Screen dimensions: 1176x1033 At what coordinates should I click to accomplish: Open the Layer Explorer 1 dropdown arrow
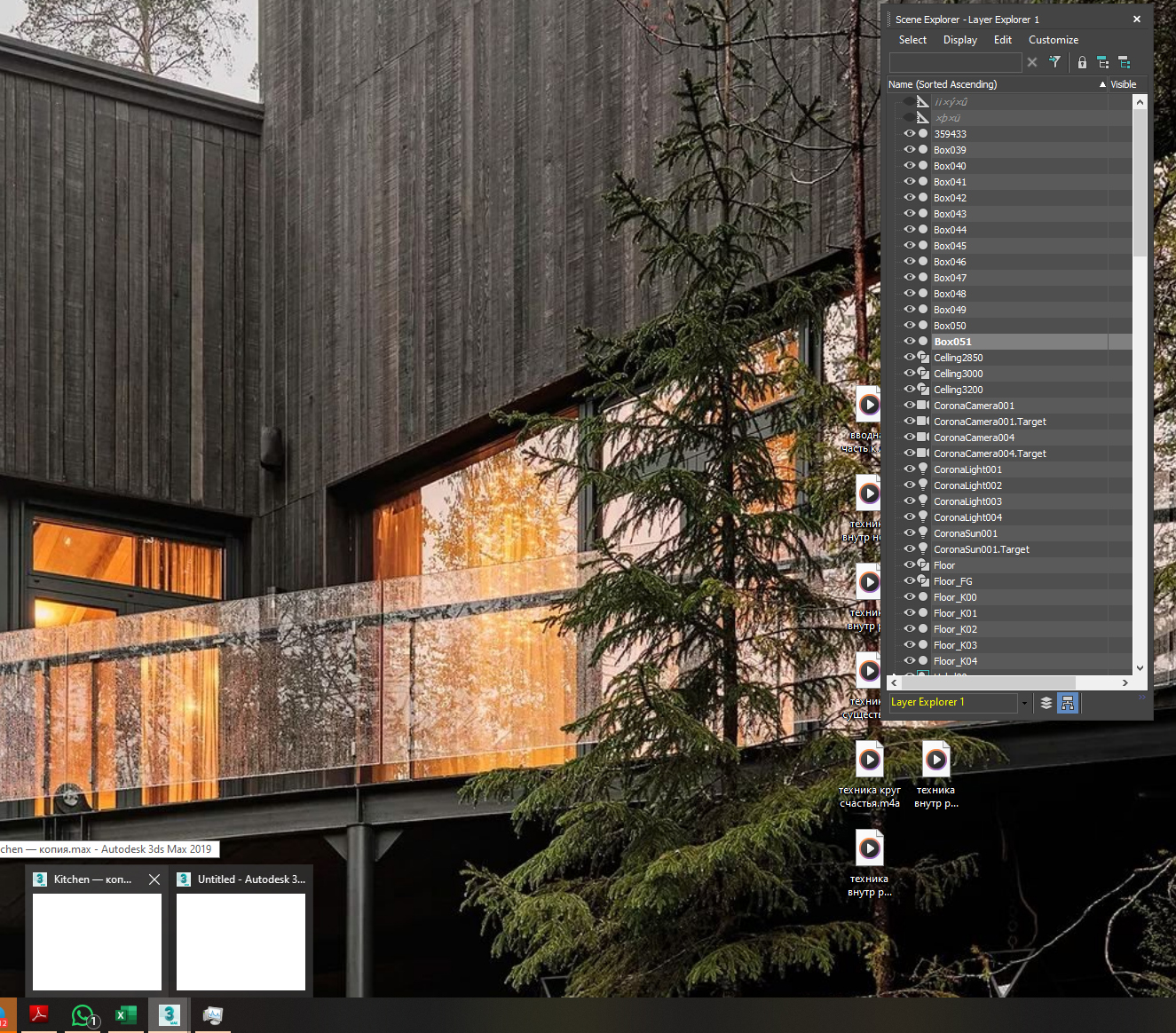click(1024, 703)
